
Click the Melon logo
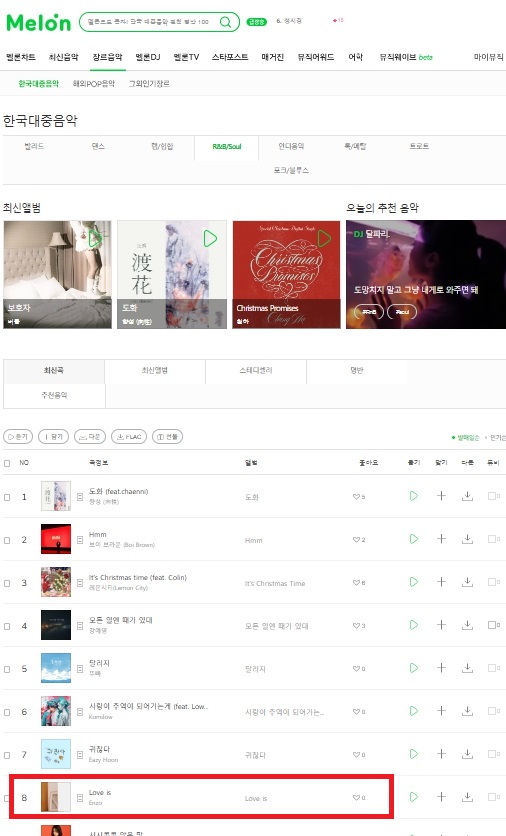pos(38,22)
